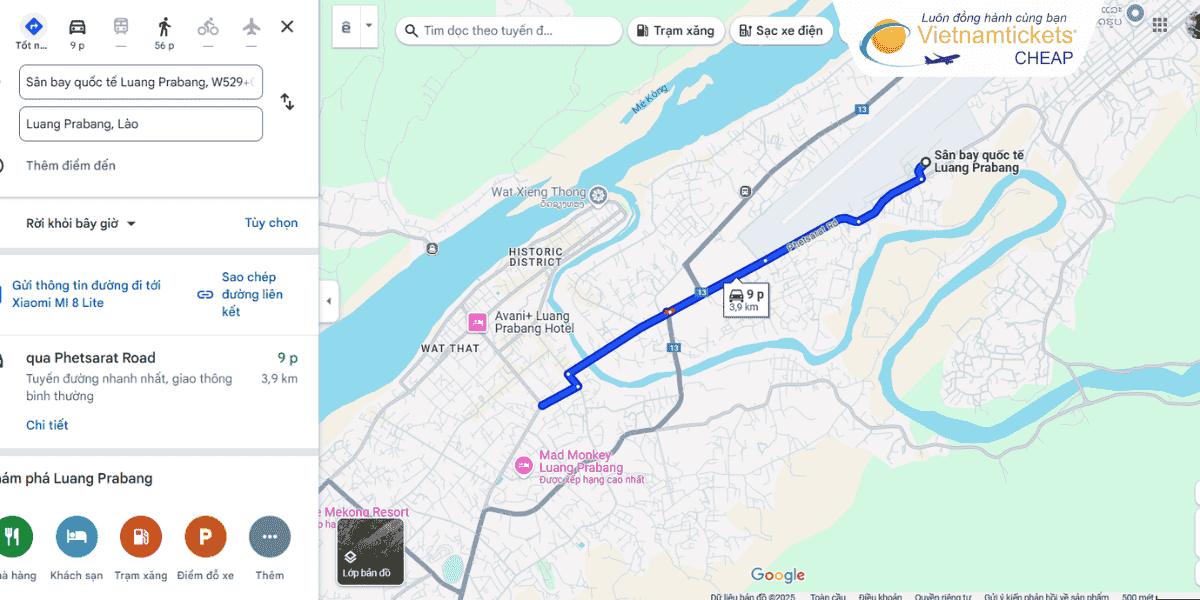Collapse the side panel with arrow handle

(x=329, y=300)
